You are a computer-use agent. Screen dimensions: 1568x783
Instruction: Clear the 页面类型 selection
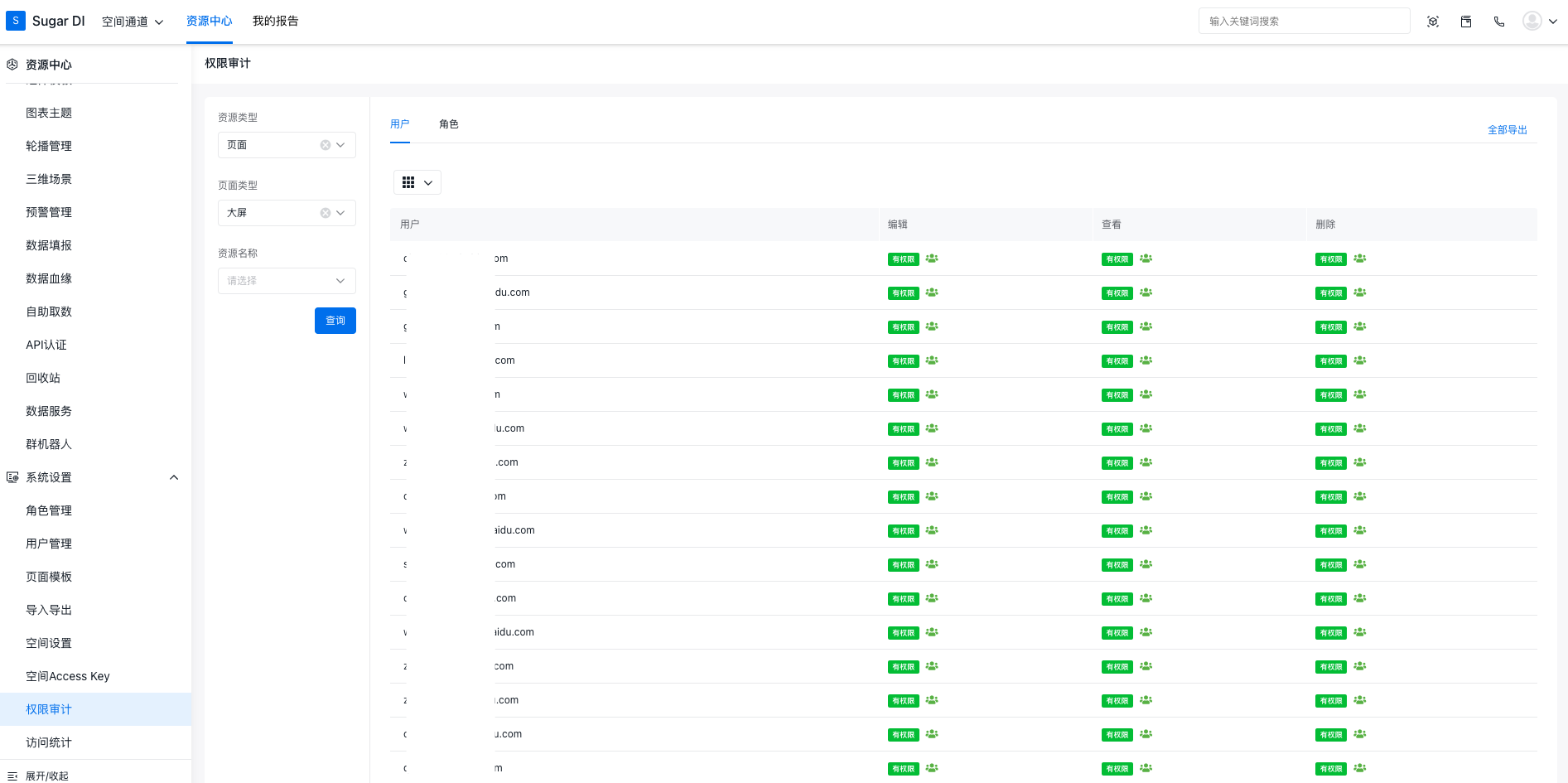(326, 213)
